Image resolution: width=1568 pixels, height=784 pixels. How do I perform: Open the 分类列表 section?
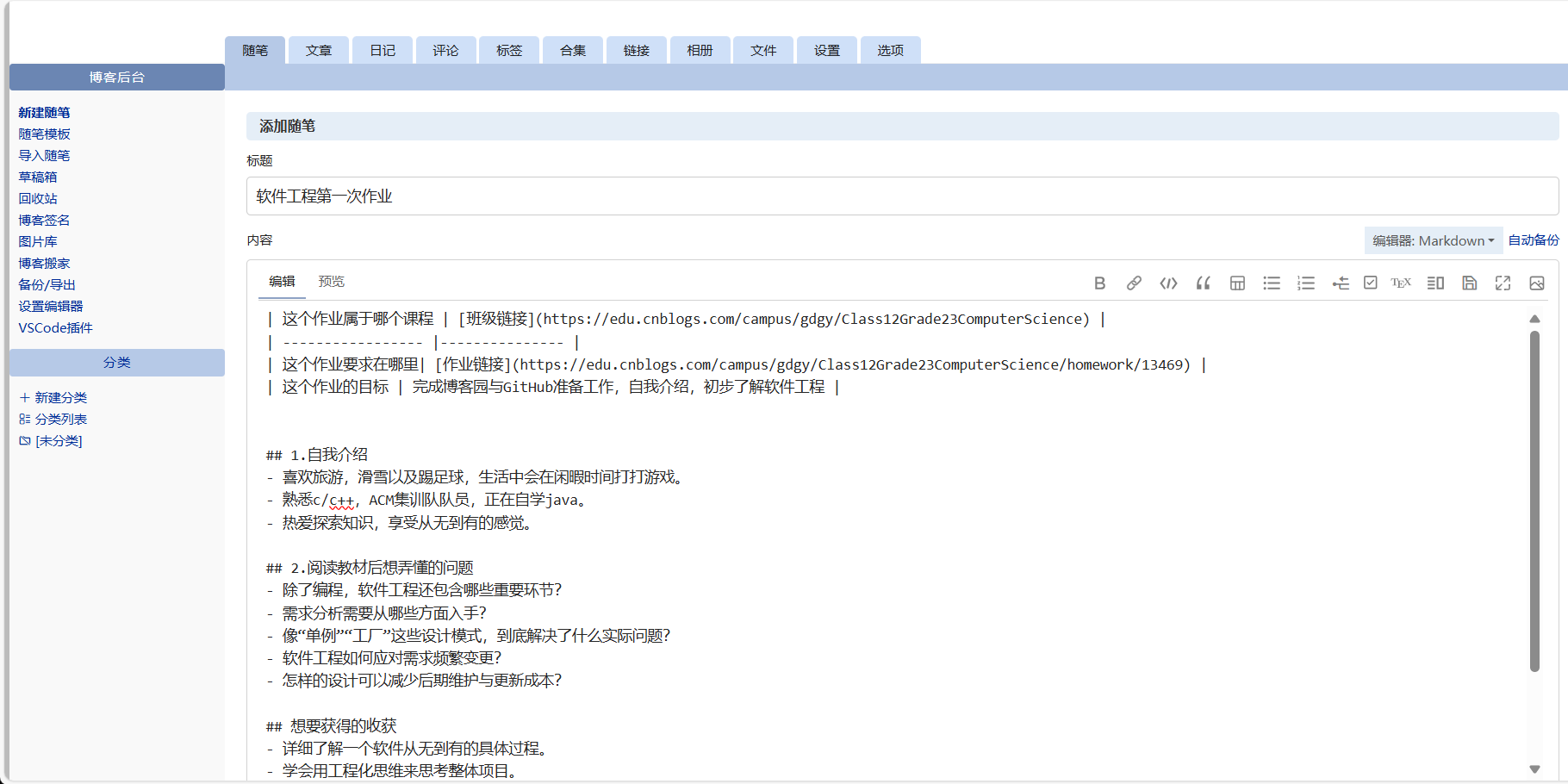click(x=60, y=419)
